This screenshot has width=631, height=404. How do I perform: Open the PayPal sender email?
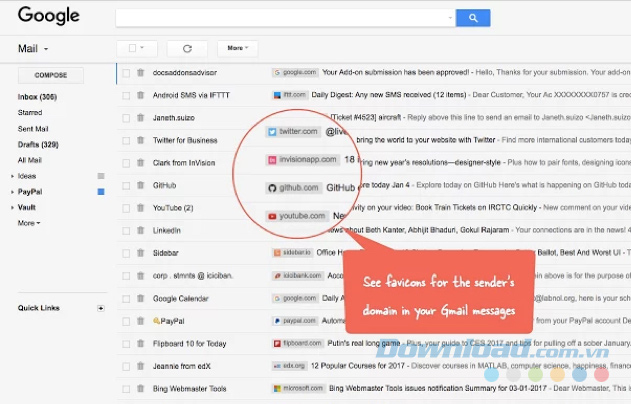click(374, 321)
